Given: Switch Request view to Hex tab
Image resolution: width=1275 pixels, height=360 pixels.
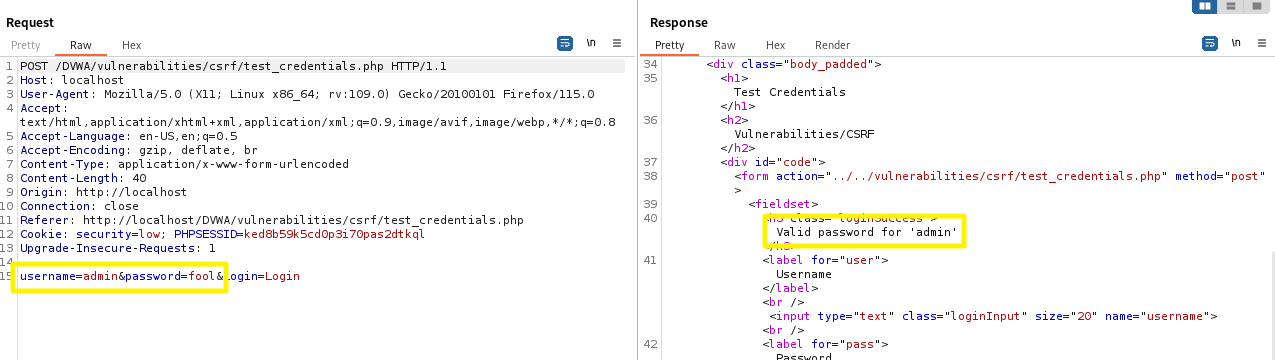Looking at the screenshot, I should point(132,45).
